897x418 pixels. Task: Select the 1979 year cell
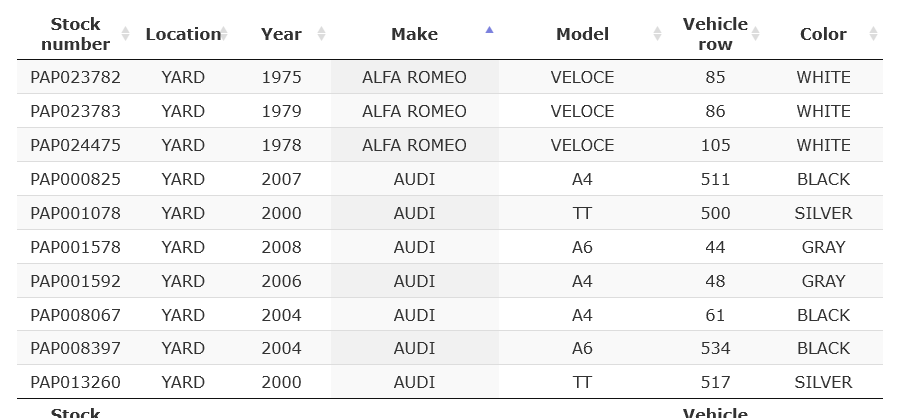tap(281, 111)
